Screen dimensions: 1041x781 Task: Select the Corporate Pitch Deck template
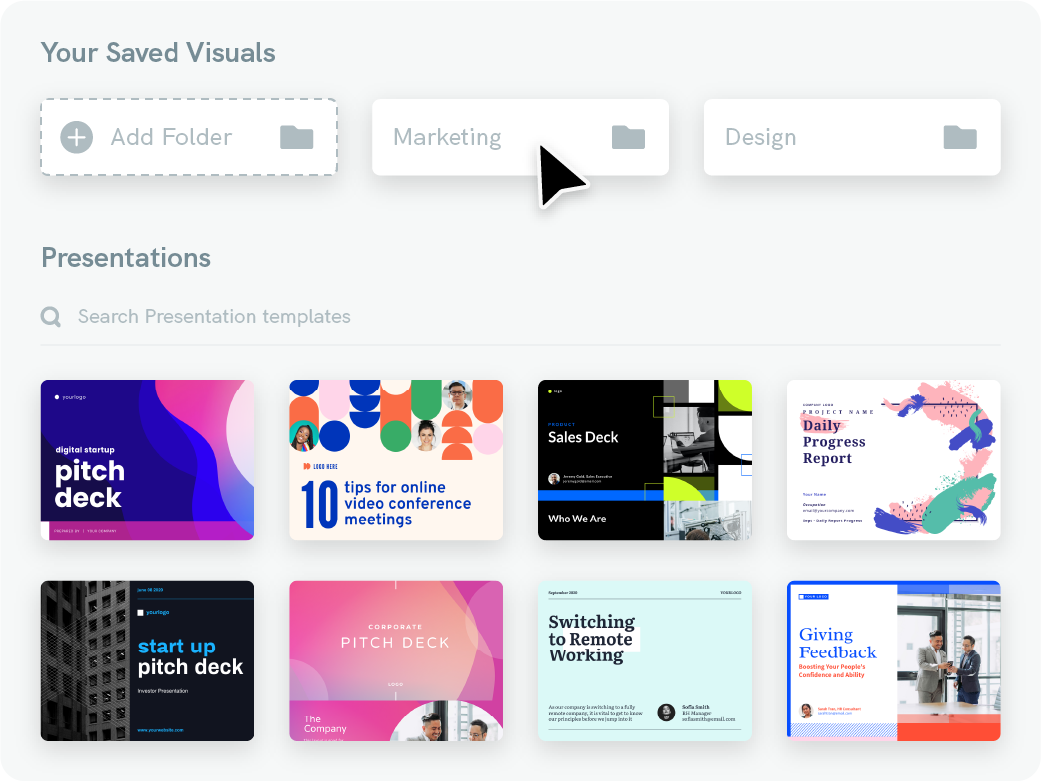[396, 661]
